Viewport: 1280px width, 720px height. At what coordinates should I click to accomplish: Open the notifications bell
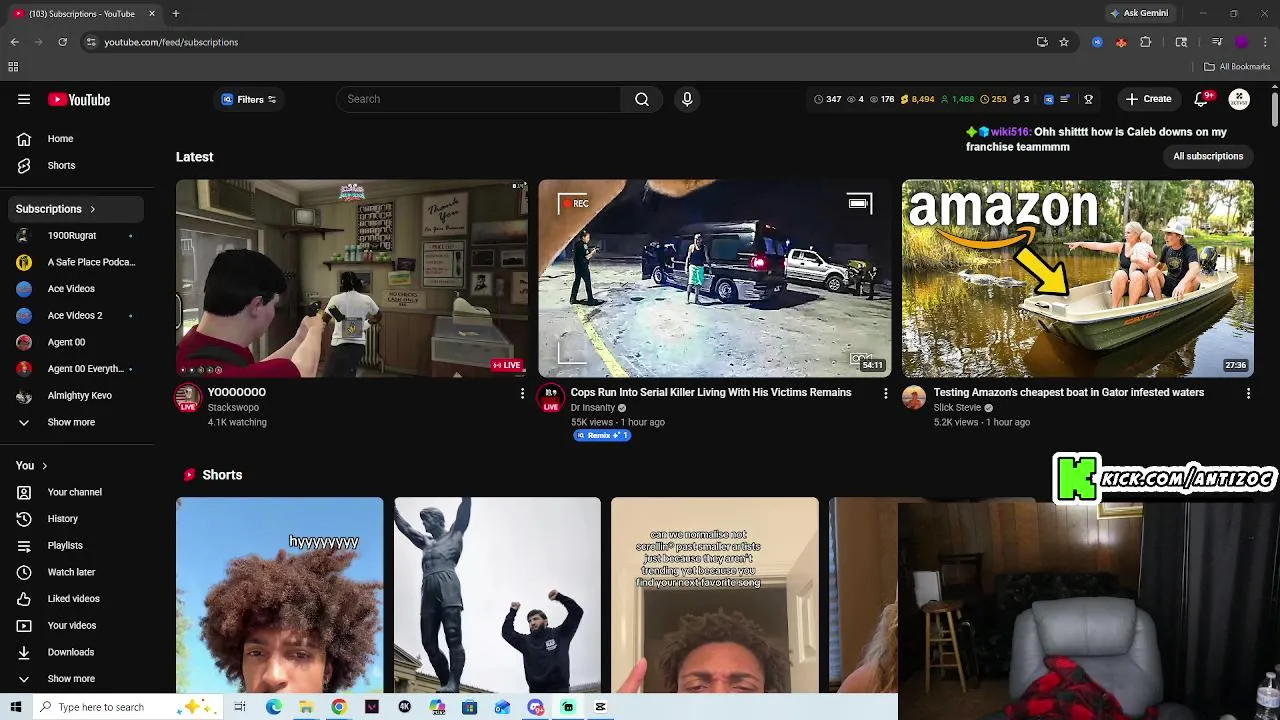tap(1203, 99)
